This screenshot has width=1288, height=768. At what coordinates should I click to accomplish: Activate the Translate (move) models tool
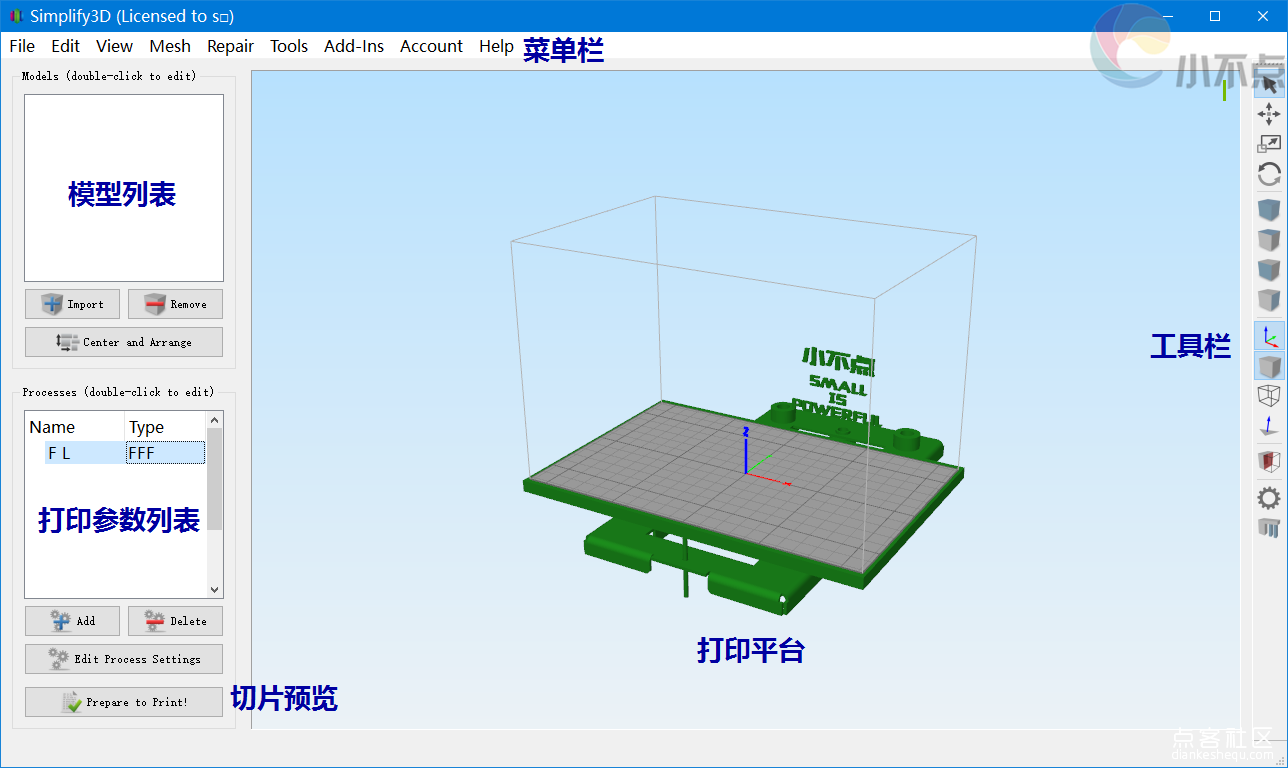pyautogui.click(x=1269, y=114)
